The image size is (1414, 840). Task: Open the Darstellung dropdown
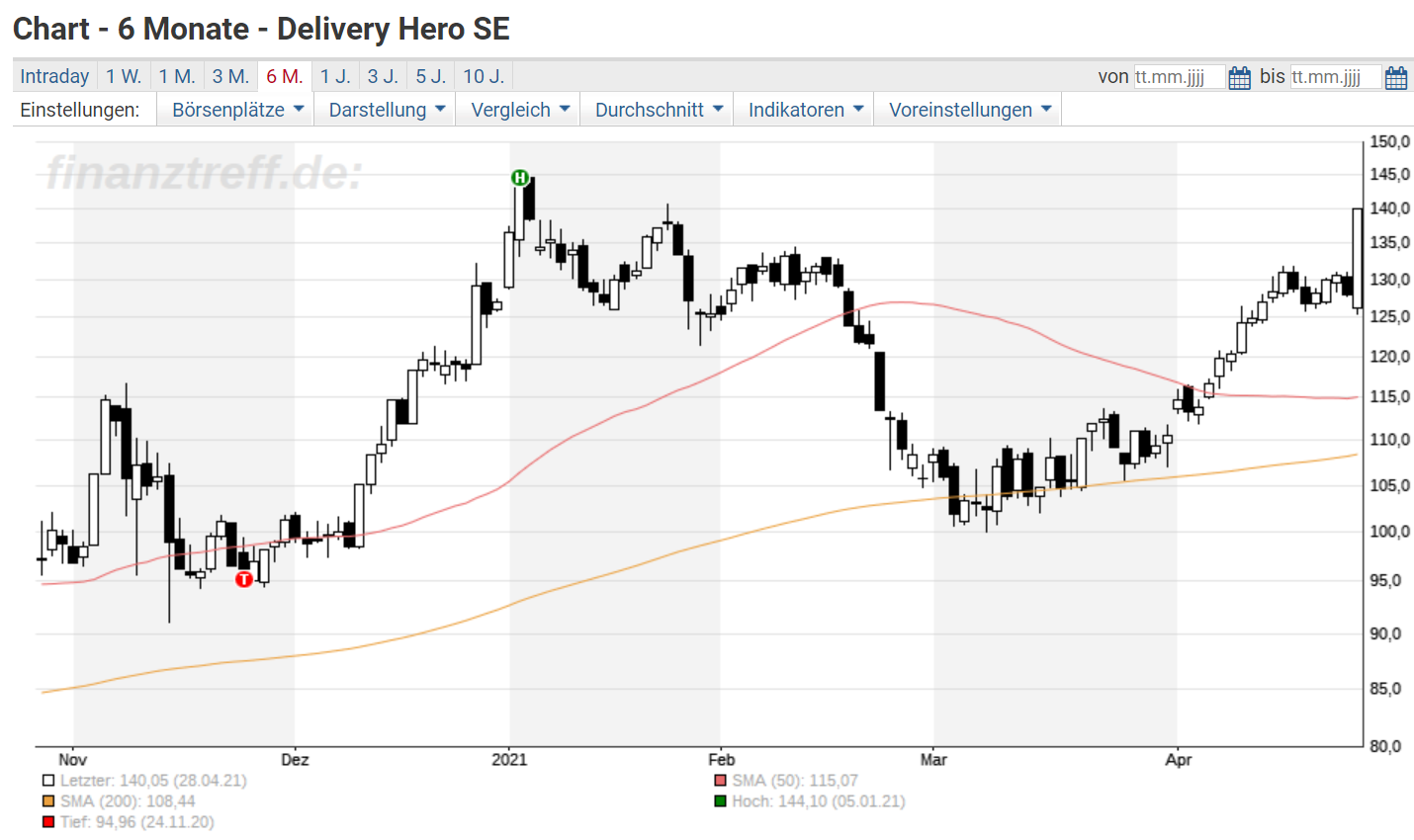tap(387, 110)
